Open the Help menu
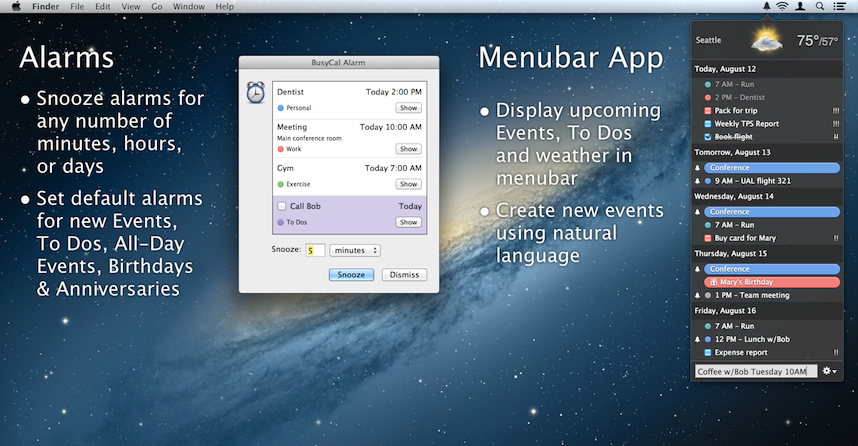858x446 pixels. tap(224, 7)
